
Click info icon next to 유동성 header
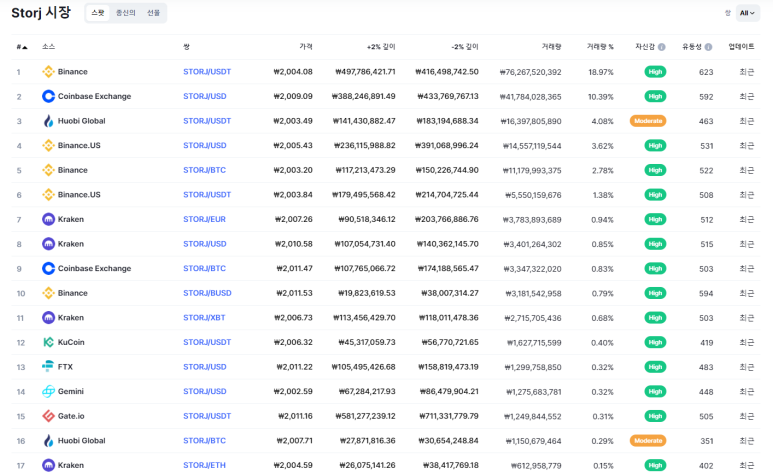(708, 47)
